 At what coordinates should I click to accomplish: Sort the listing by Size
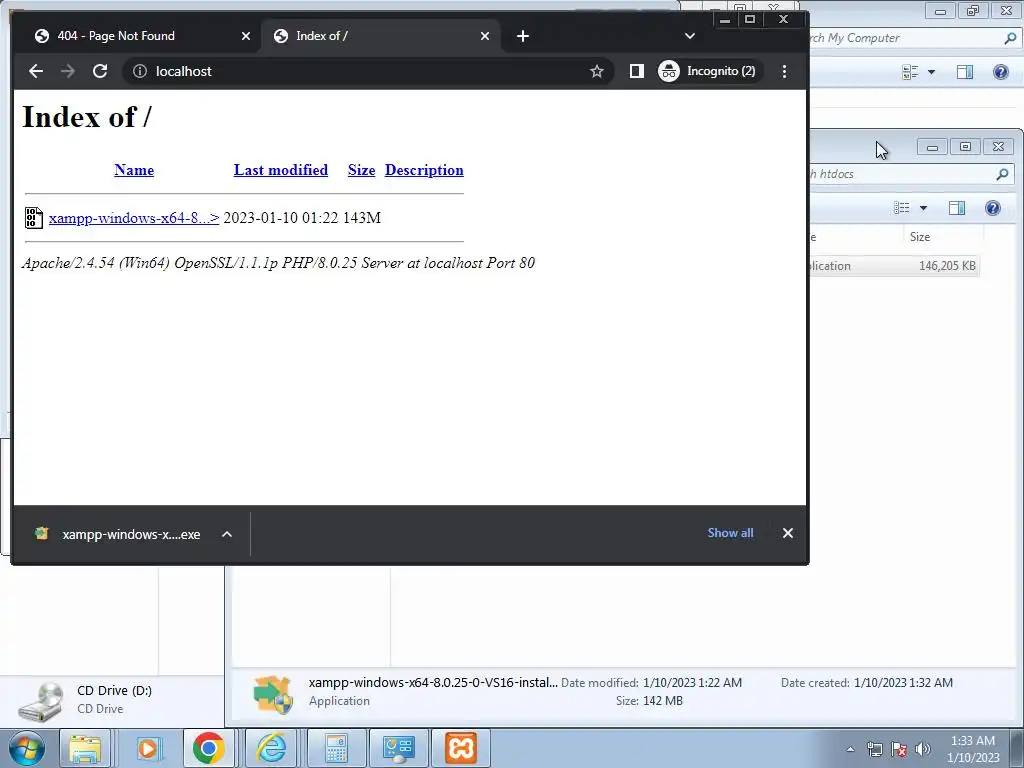[x=361, y=170]
